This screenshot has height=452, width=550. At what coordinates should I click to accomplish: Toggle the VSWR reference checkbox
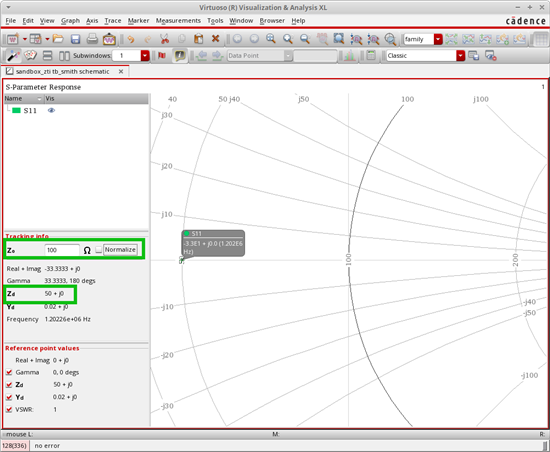coord(9,410)
